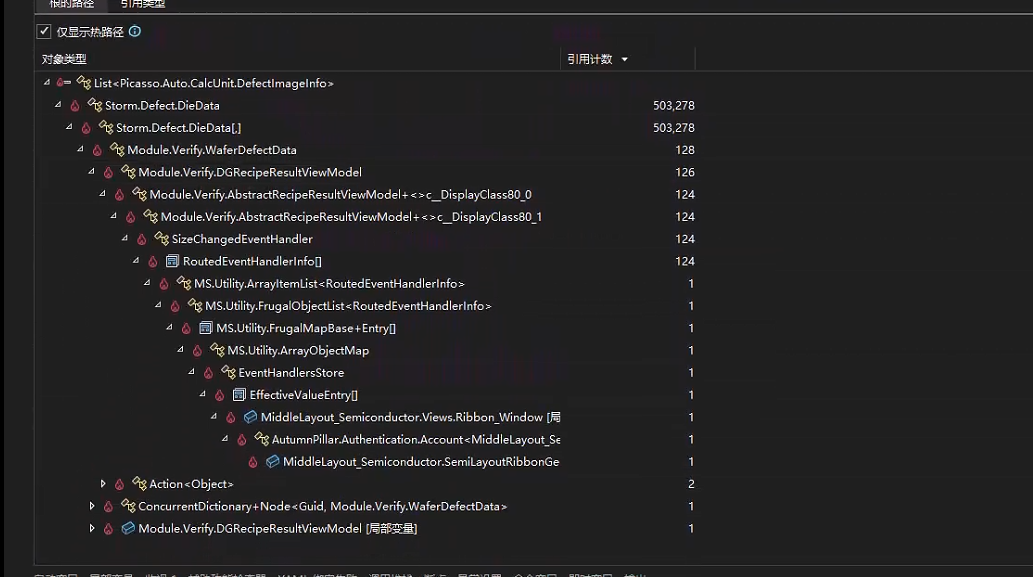Expand the Action<Object> node

click(103, 484)
